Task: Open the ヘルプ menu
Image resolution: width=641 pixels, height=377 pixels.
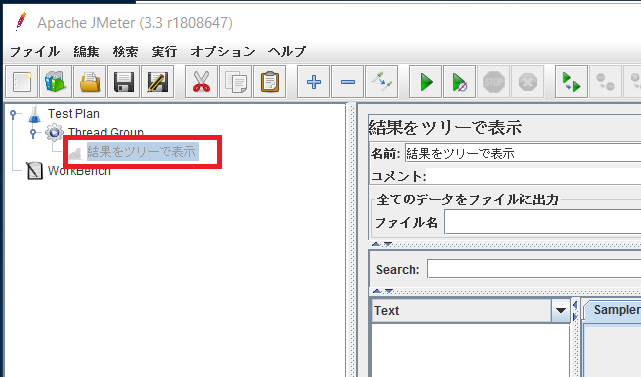Action: tap(287, 52)
